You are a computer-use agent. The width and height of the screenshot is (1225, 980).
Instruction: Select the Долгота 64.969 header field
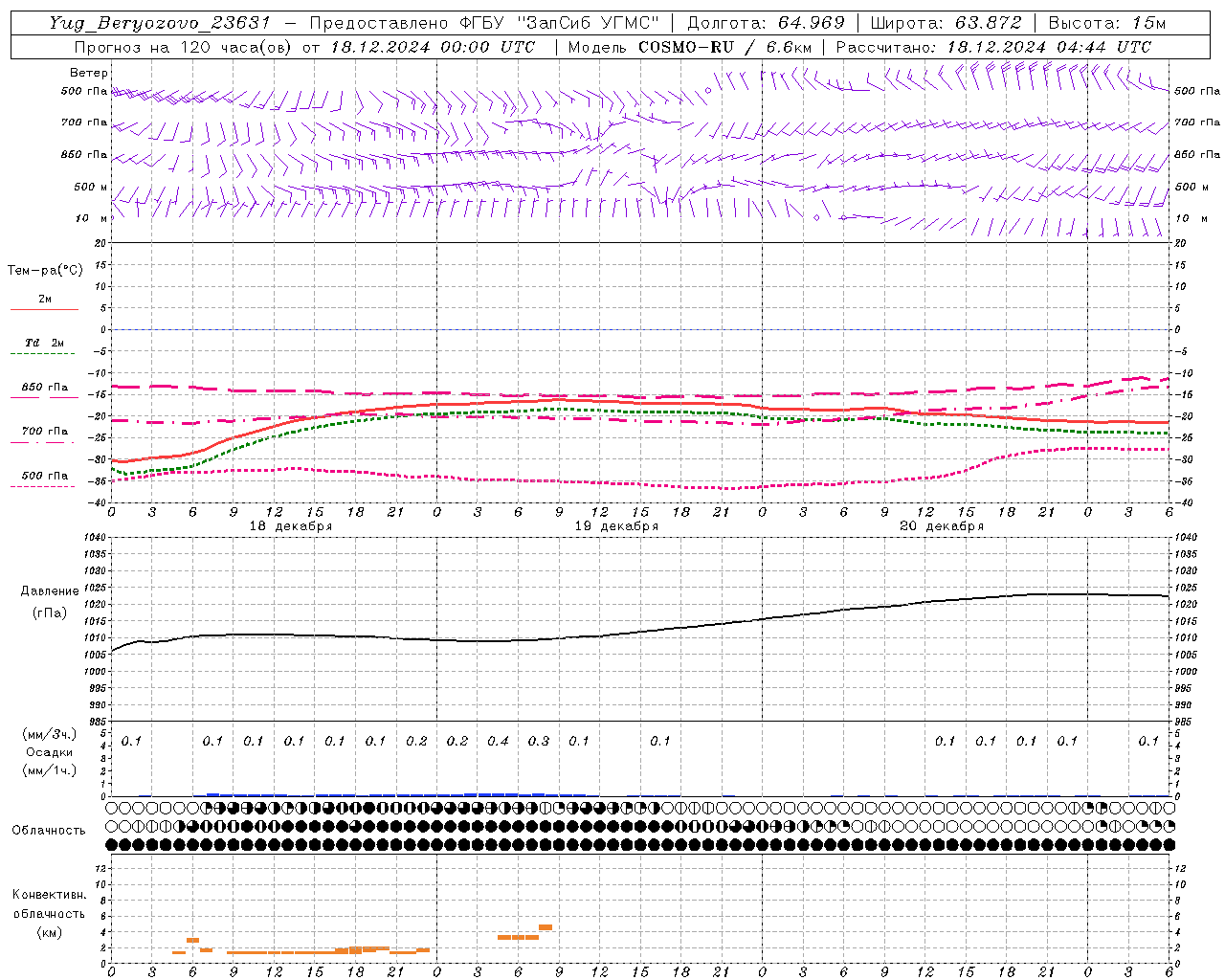(766, 23)
